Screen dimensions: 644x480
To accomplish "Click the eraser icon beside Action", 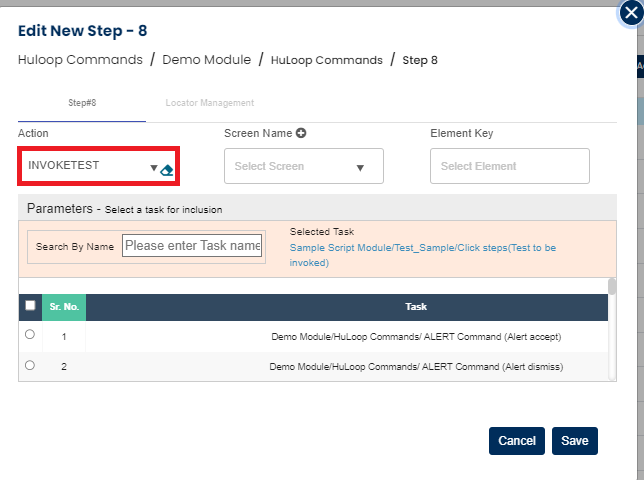I will click(167, 170).
